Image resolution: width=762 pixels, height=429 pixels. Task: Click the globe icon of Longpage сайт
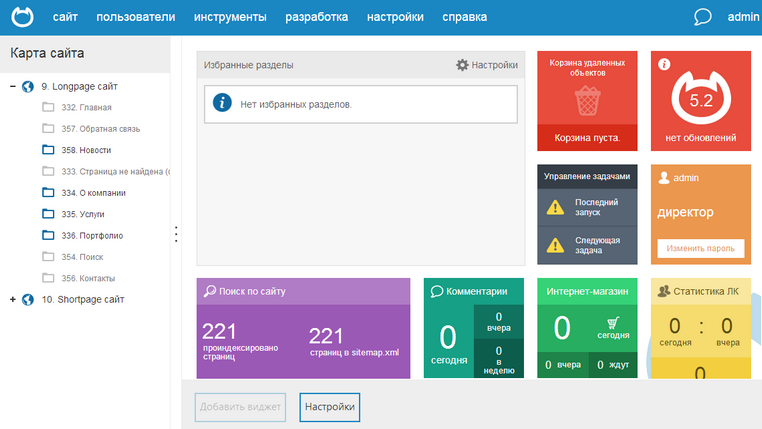pyautogui.click(x=28, y=86)
